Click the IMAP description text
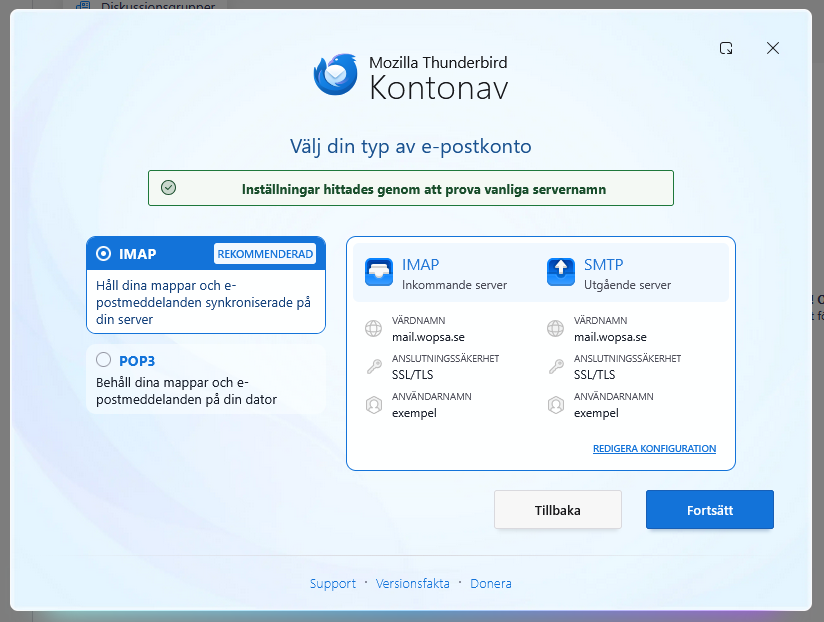The image size is (824, 622). (x=203, y=303)
